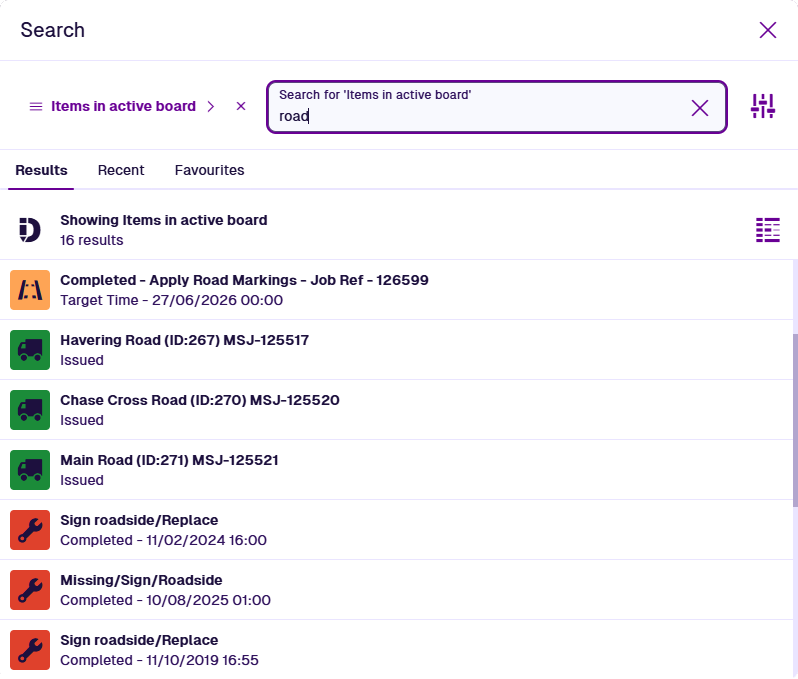Select the Results tab
798x679 pixels.
42,170
